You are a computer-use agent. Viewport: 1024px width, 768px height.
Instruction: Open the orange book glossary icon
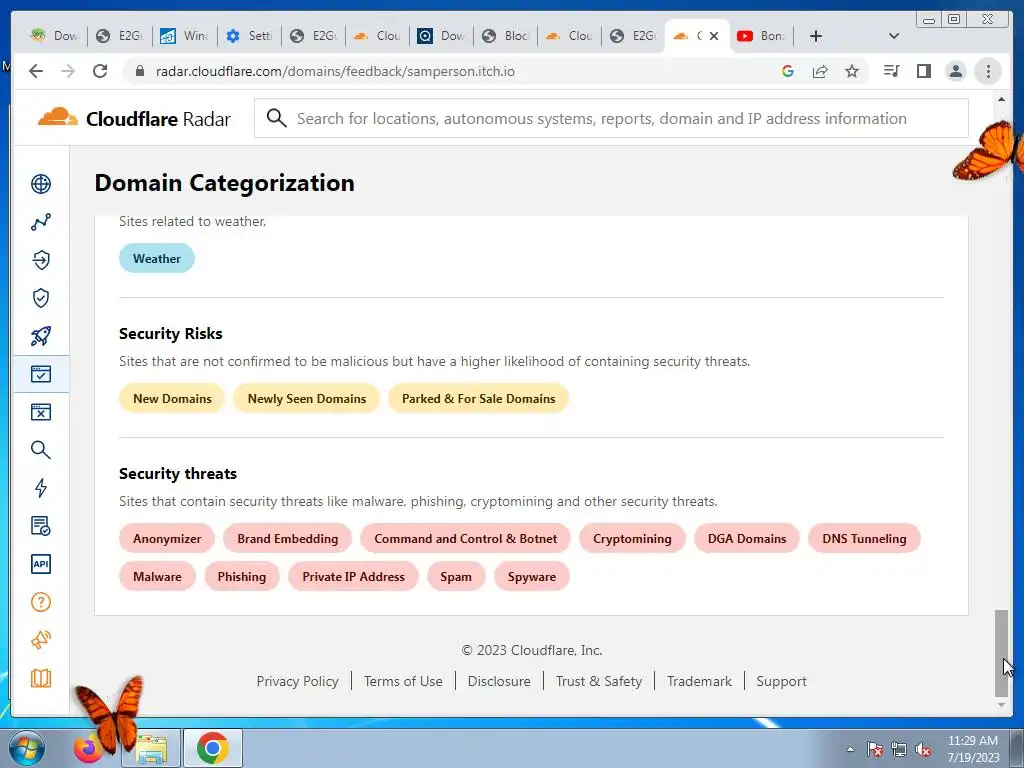pos(40,678)
